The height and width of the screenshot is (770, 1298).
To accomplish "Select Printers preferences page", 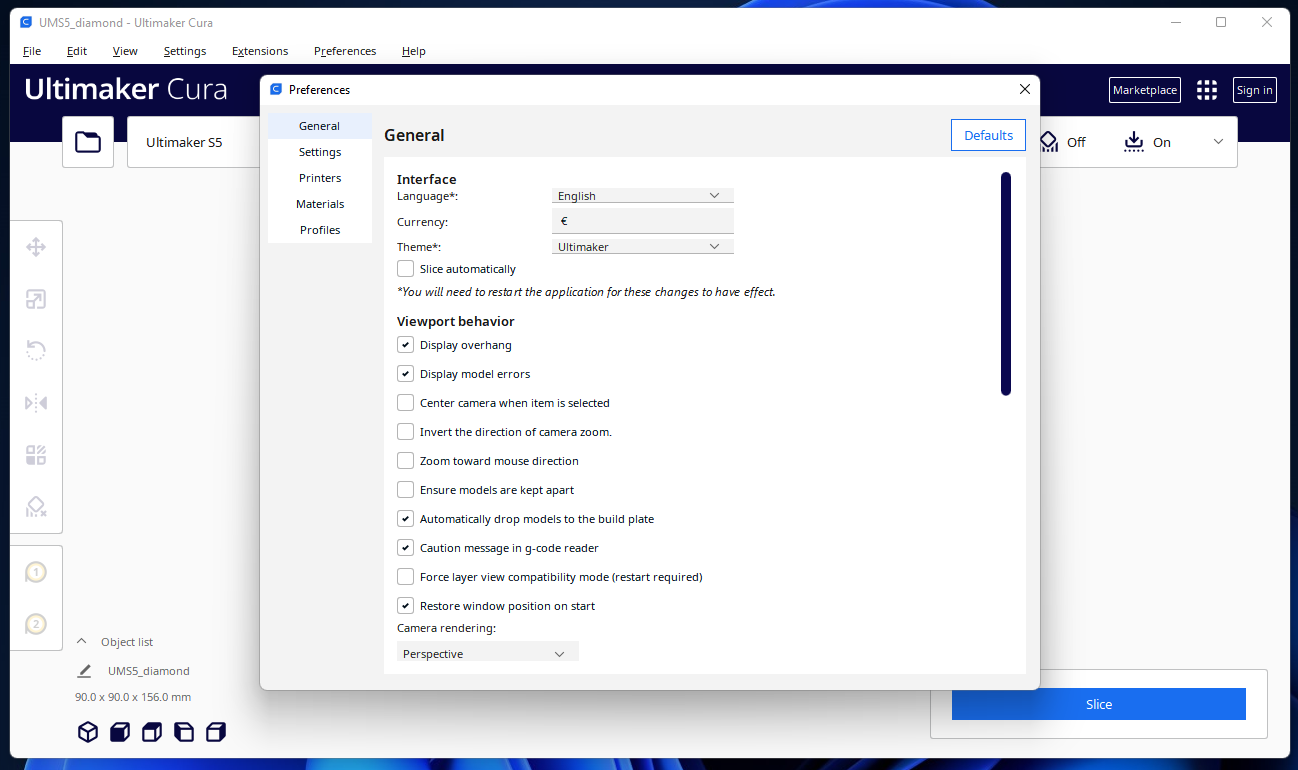I will (320, 178).
